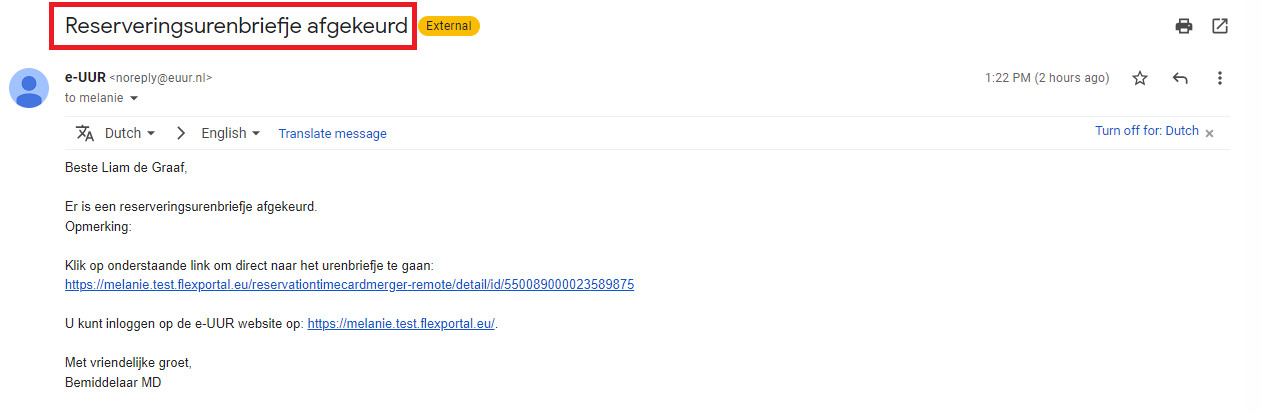
Task: Open the email in a new window
Action: 1220,26
